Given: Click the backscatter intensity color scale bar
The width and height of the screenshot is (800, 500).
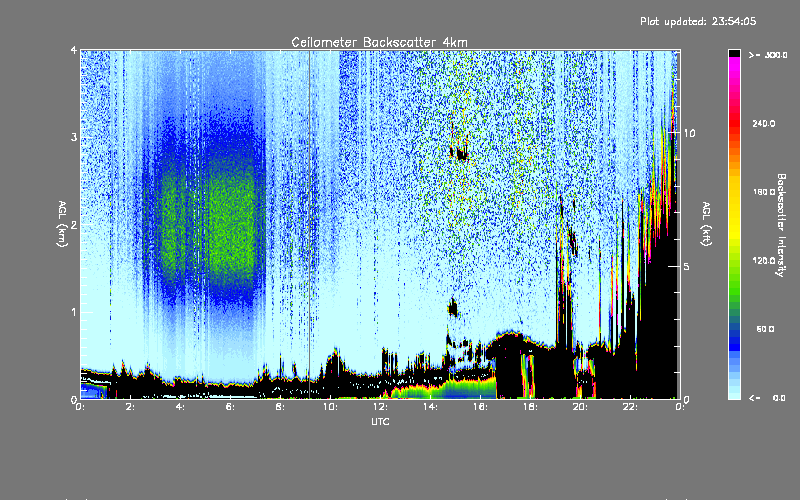Looking at the screenshot, I should (734, 224).
